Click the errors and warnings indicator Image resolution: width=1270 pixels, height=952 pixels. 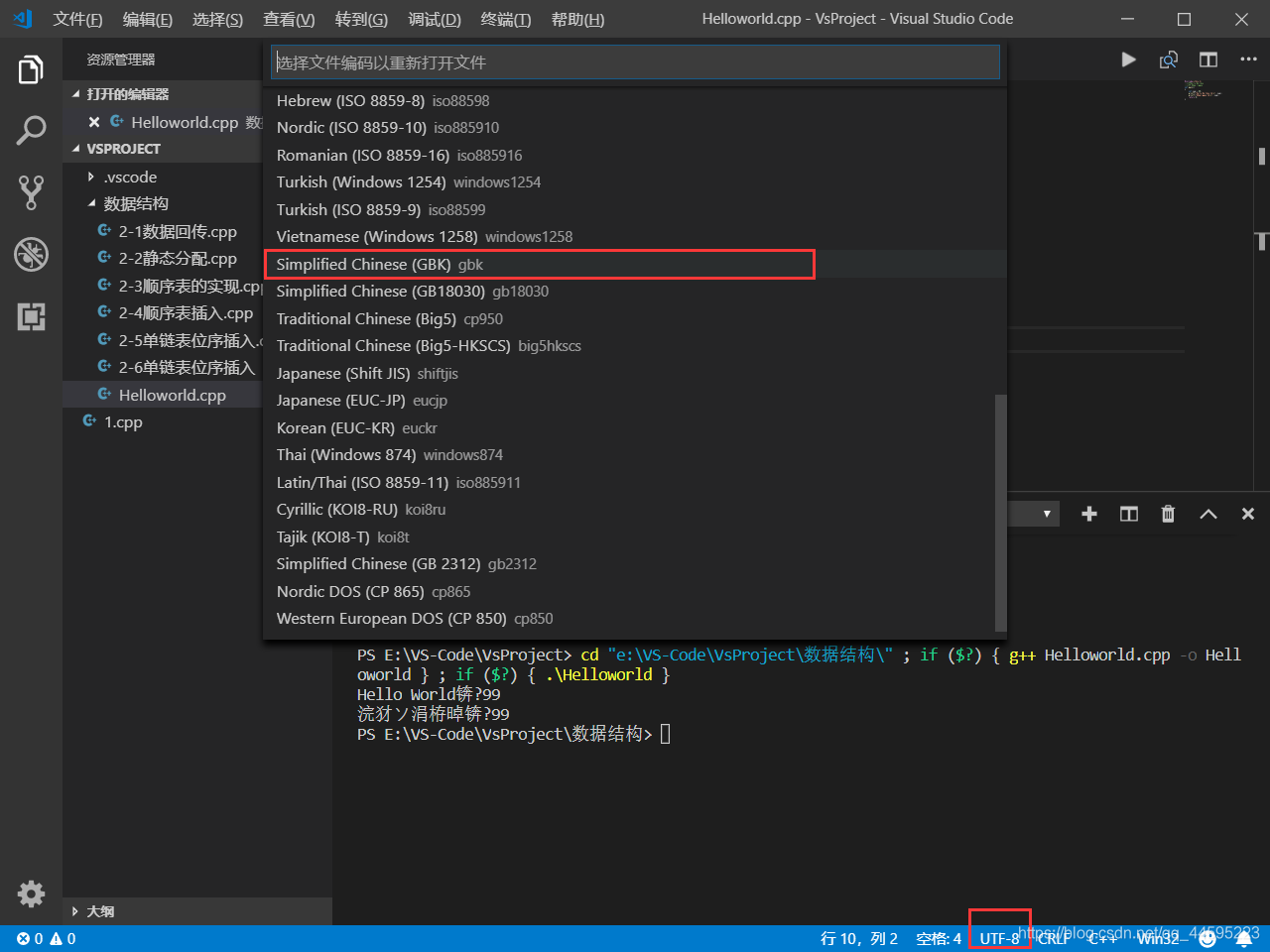[x=47, y=938]
